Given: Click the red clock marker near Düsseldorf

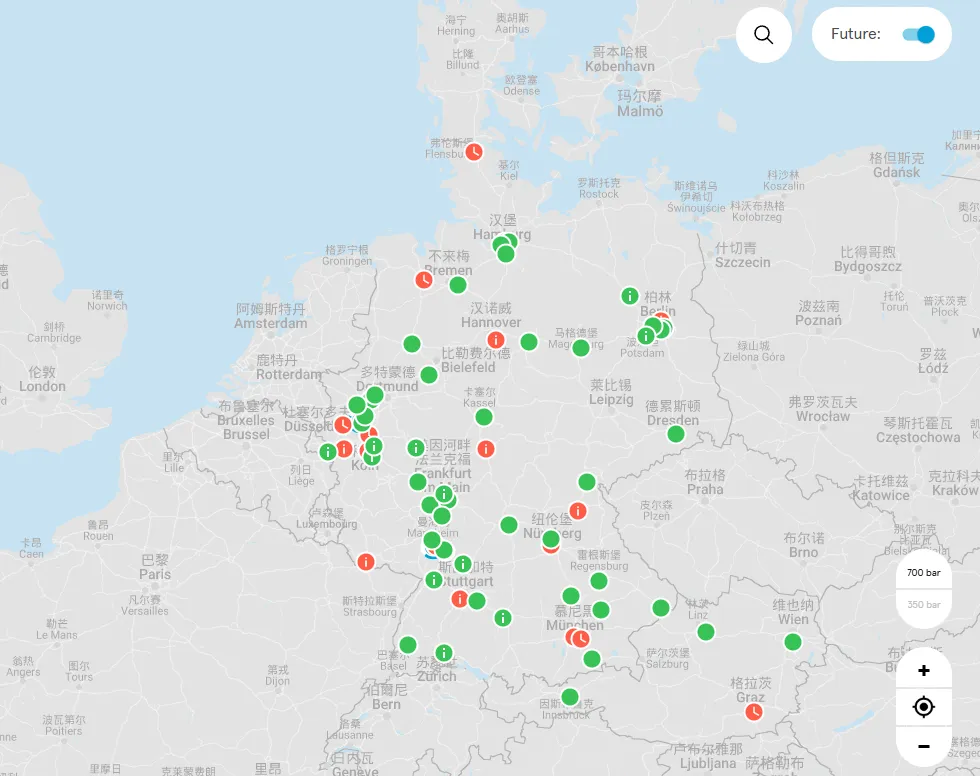Looking at the screenshot, I should pyautogui.click(x=342, y=425).
